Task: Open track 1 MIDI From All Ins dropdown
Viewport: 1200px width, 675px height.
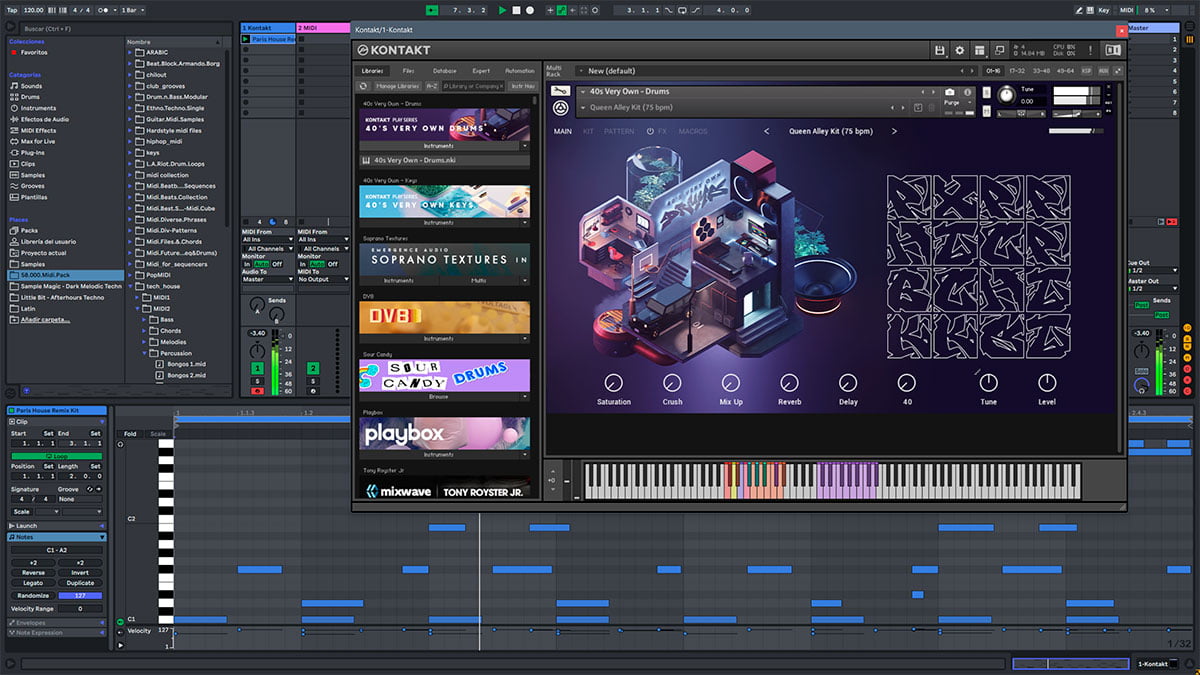Action: pyautogui.click(x=268, y=240)
